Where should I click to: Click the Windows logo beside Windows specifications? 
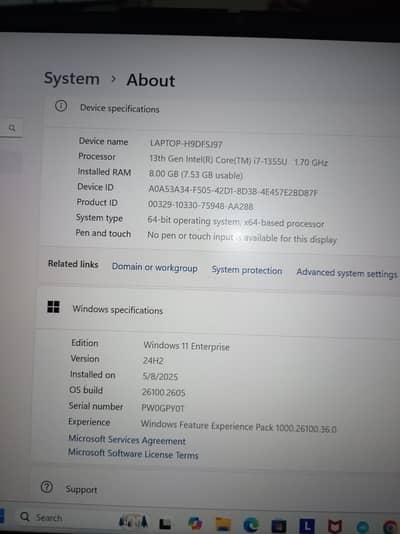53,307
